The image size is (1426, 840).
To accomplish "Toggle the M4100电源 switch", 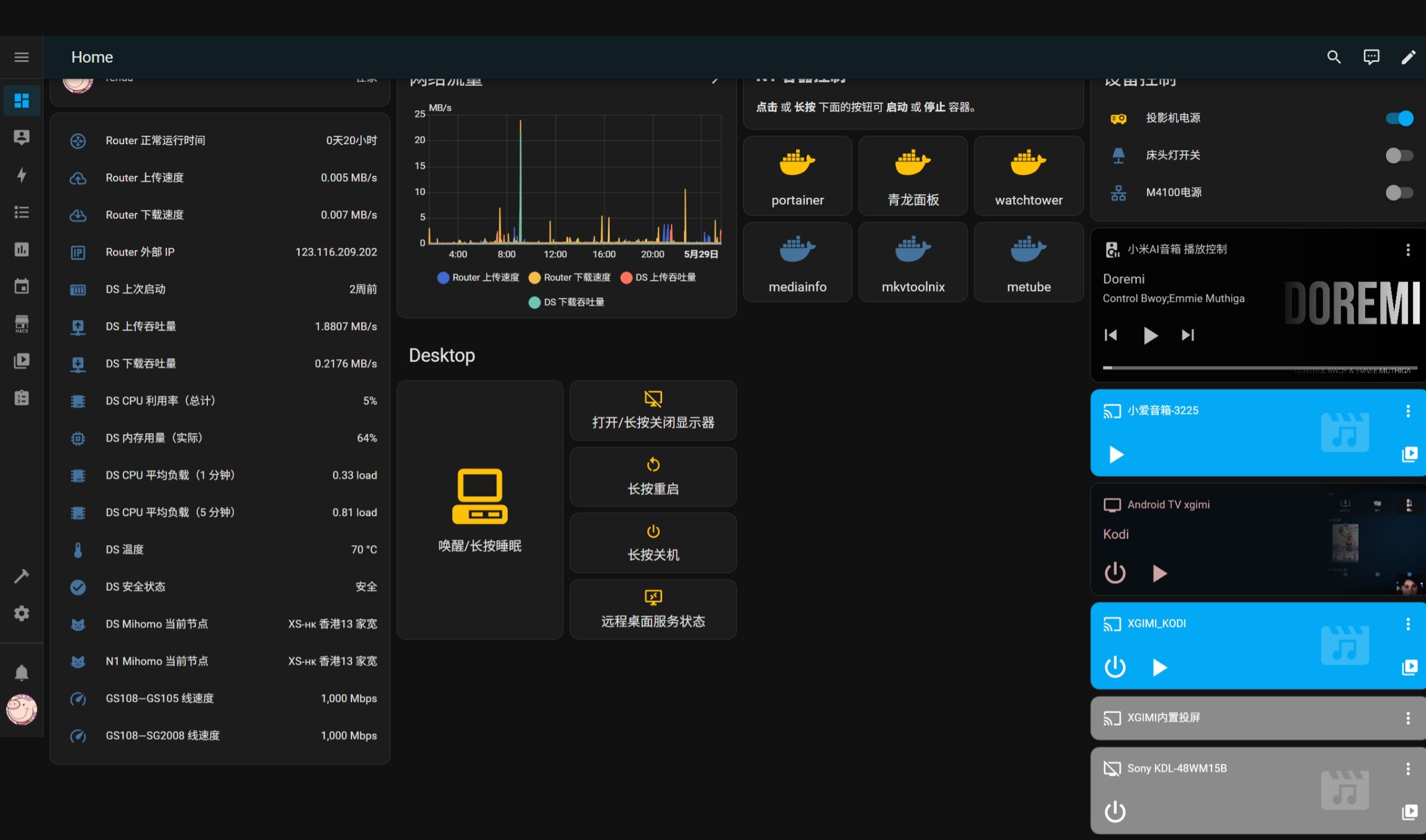I will click(1399, 192).
